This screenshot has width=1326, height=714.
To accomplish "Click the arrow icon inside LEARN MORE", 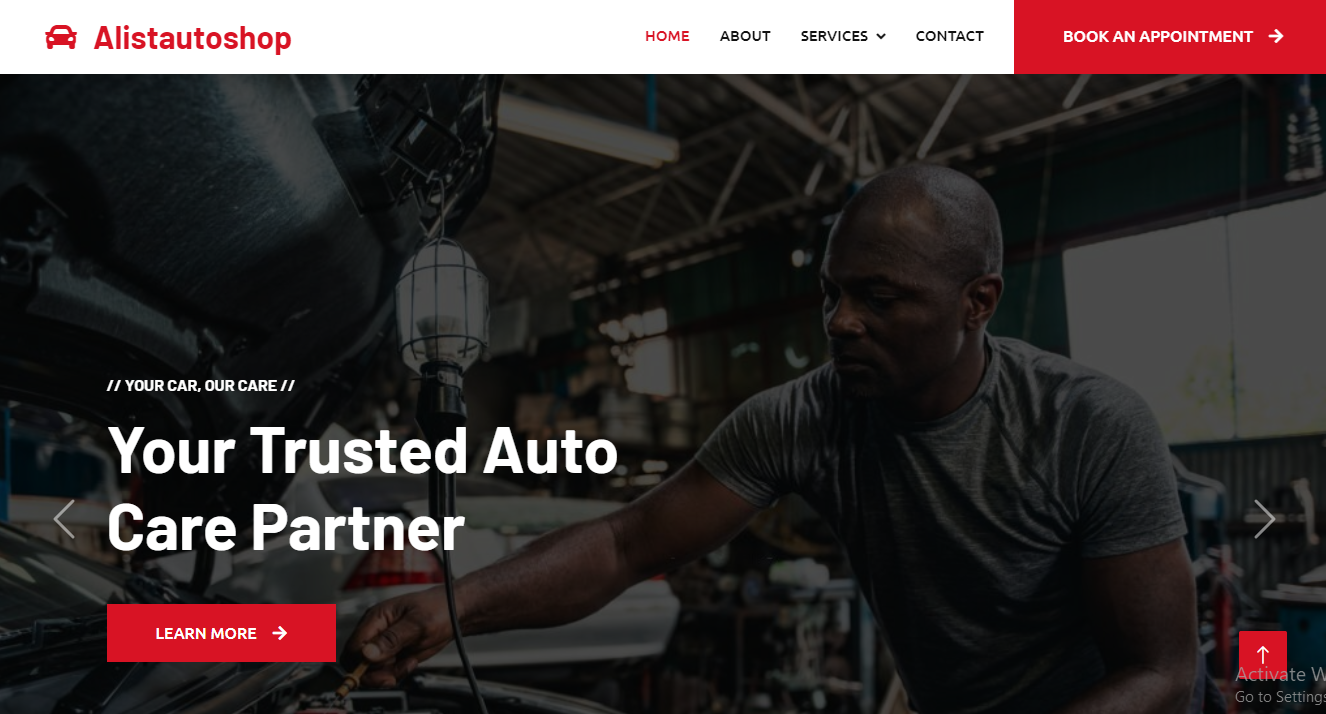I will pos(280,633).
